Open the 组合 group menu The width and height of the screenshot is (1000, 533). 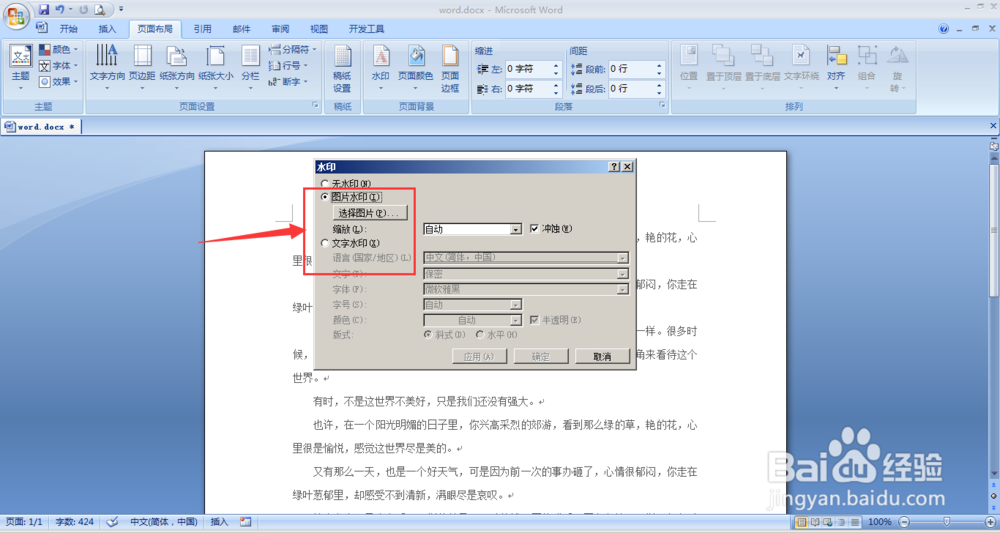[867, 67]
